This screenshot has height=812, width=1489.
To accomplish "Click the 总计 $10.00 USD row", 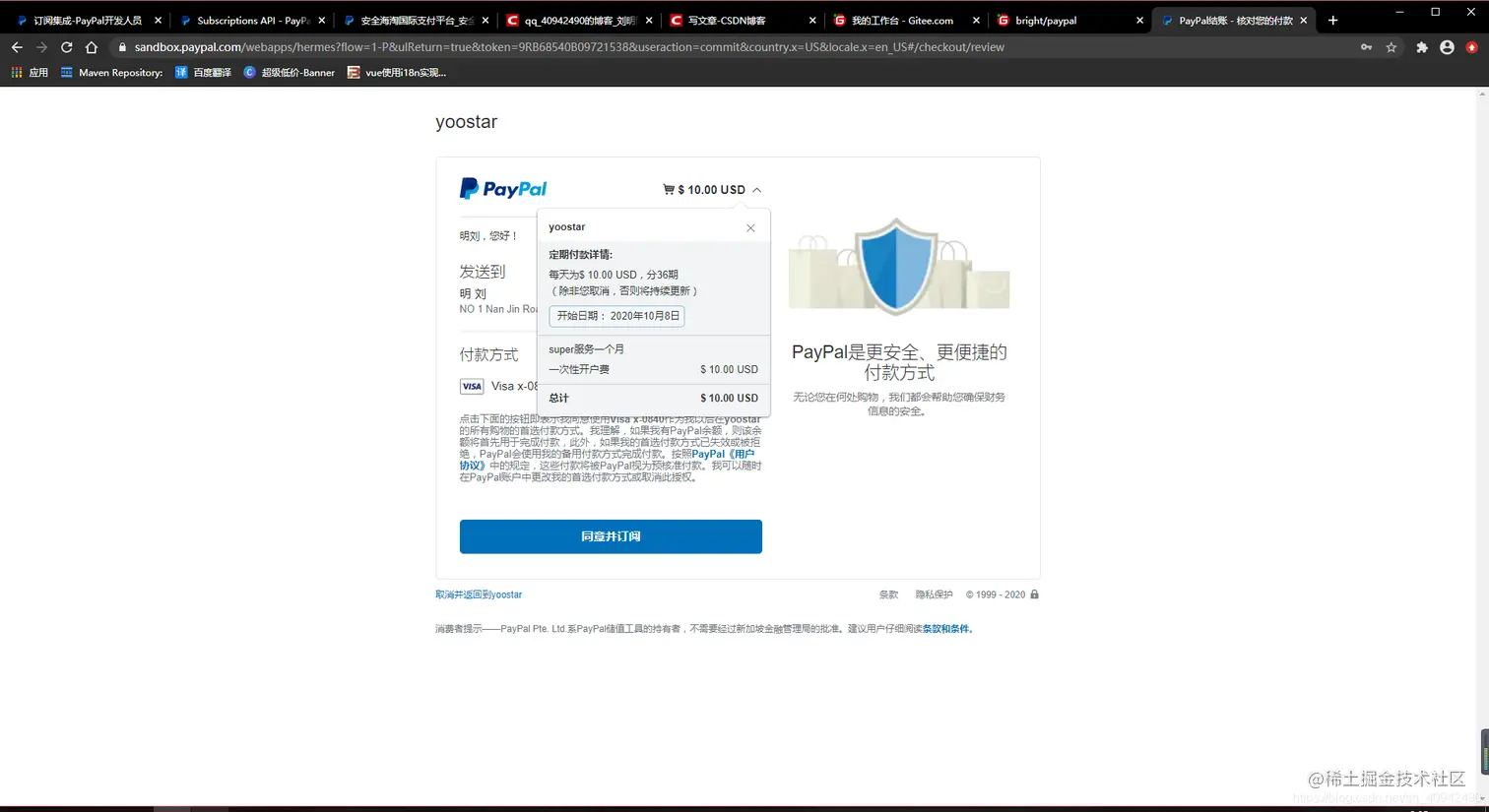I will point(653,399).
